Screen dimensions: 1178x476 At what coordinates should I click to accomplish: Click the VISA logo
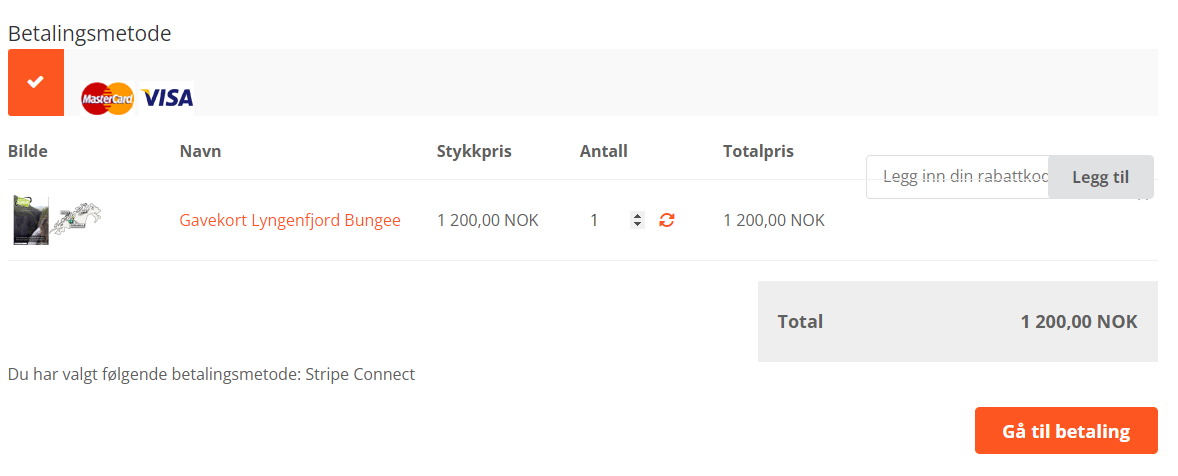(167, 98)
